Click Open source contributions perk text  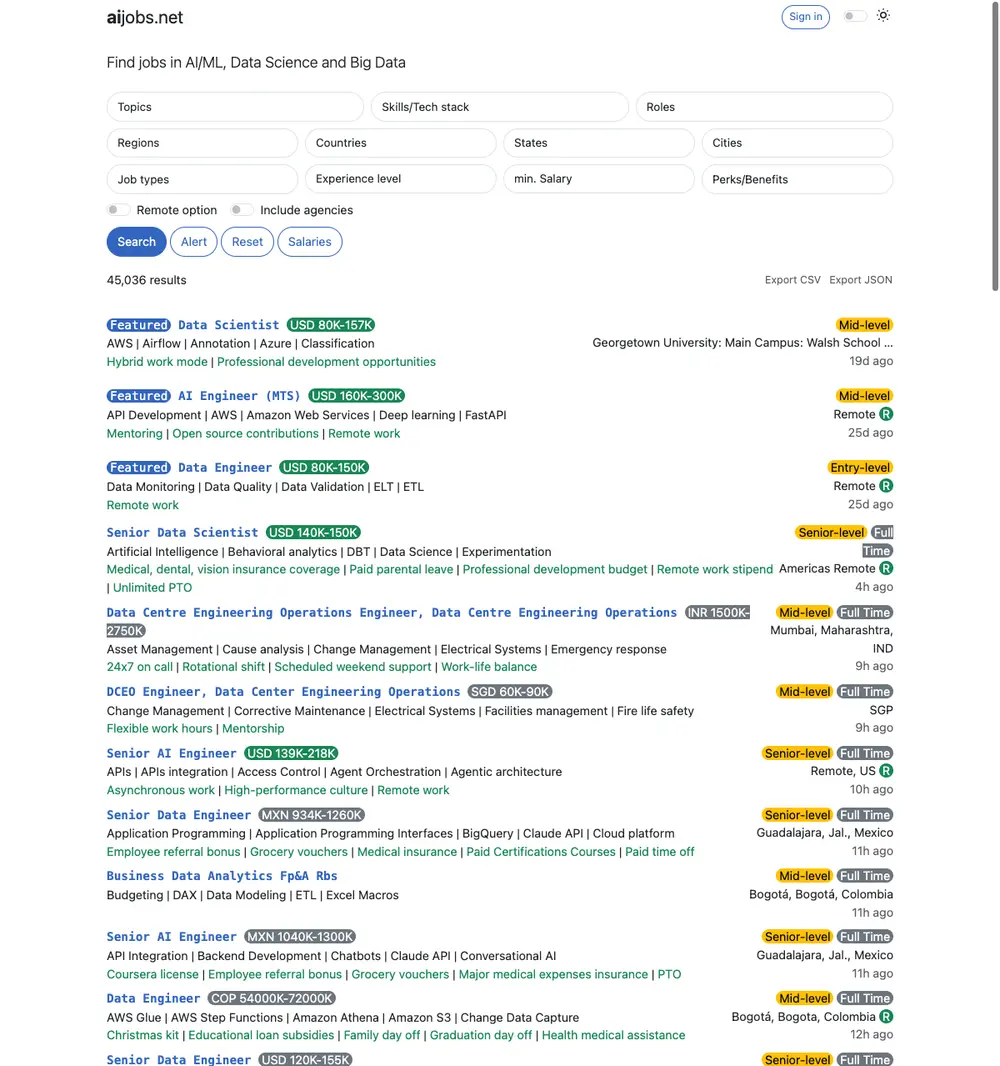(245, 433)
